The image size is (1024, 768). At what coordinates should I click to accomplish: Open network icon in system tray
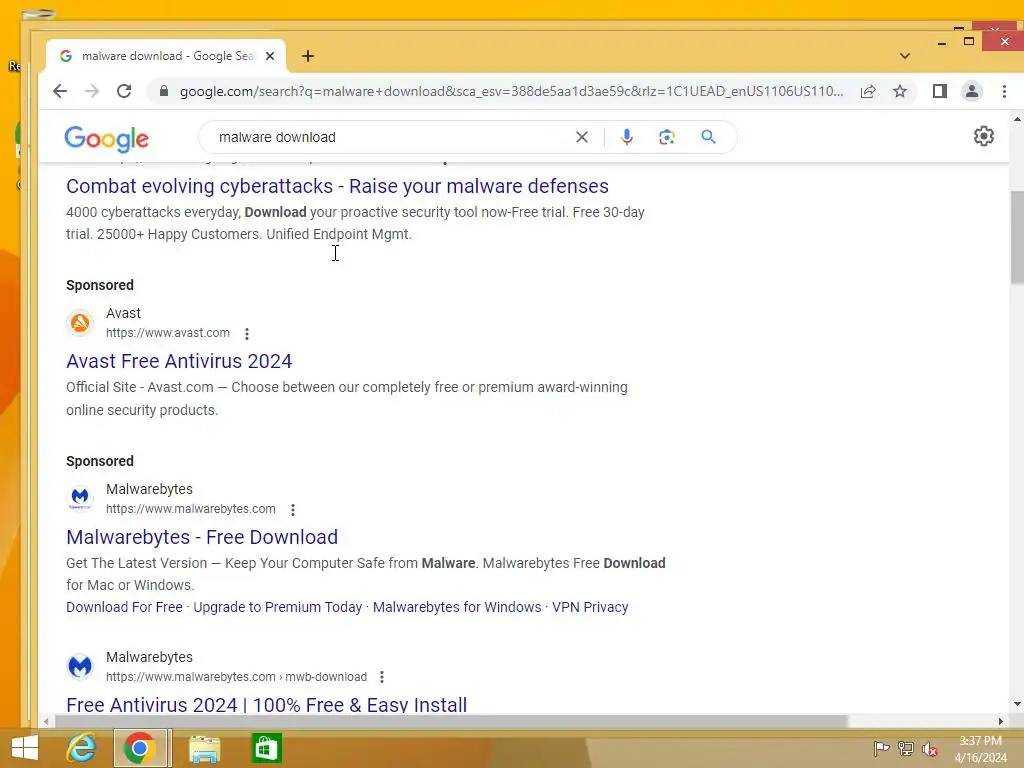coord(906,748)
